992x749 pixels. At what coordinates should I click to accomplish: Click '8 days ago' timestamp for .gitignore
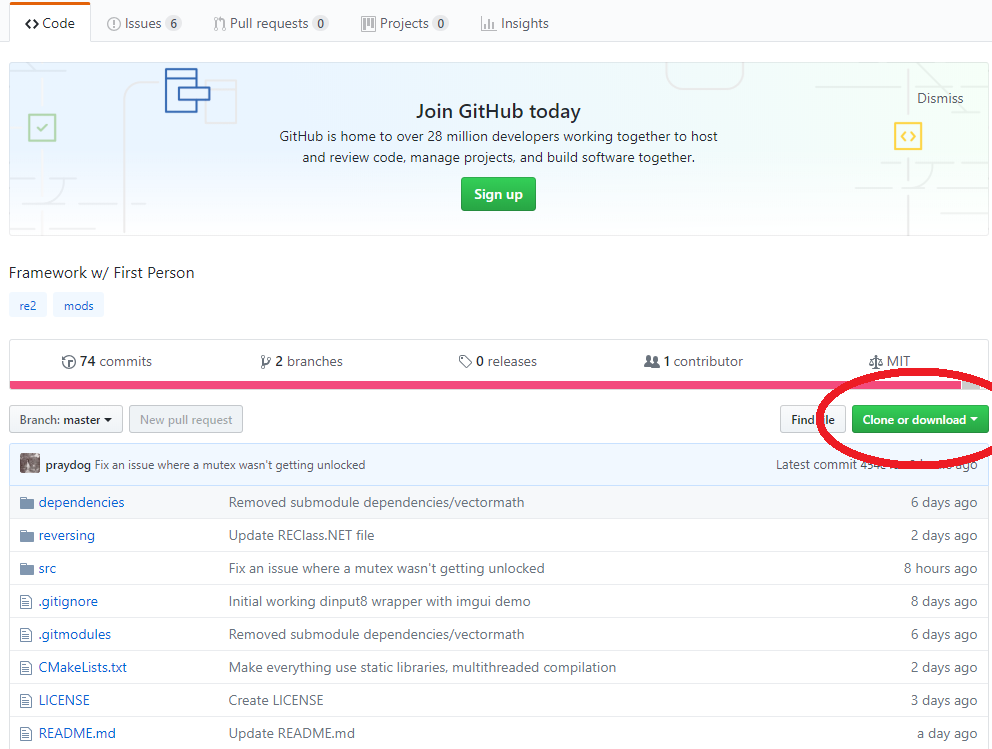944,601
